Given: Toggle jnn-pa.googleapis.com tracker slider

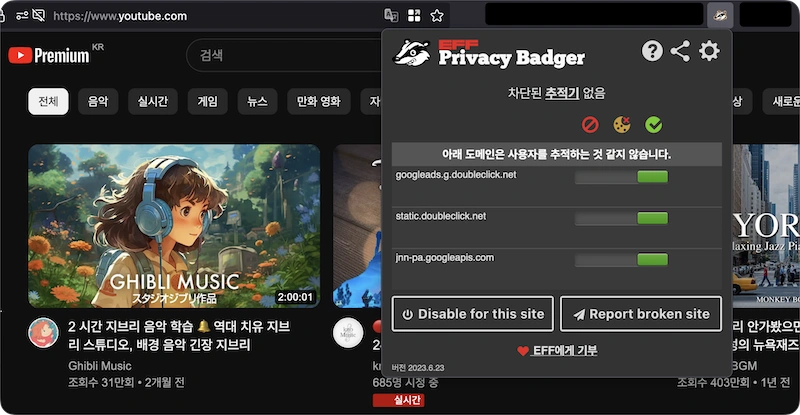Looking at the screenshot, I should [x=621, y=260].
